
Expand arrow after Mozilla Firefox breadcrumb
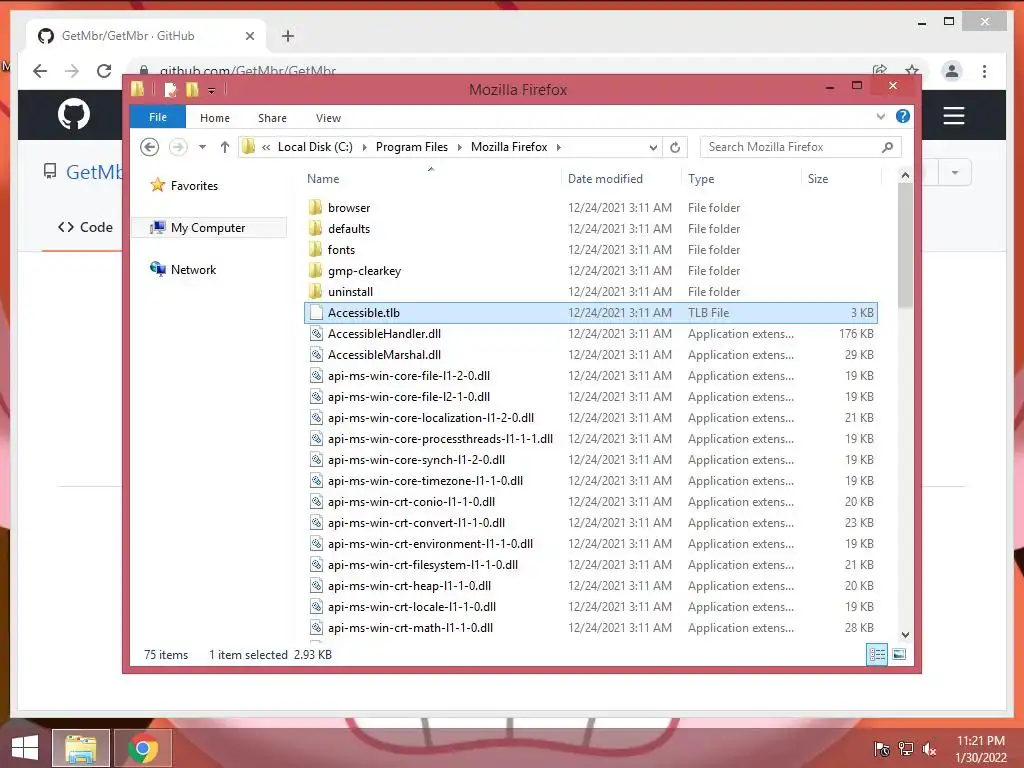[558, 147]
